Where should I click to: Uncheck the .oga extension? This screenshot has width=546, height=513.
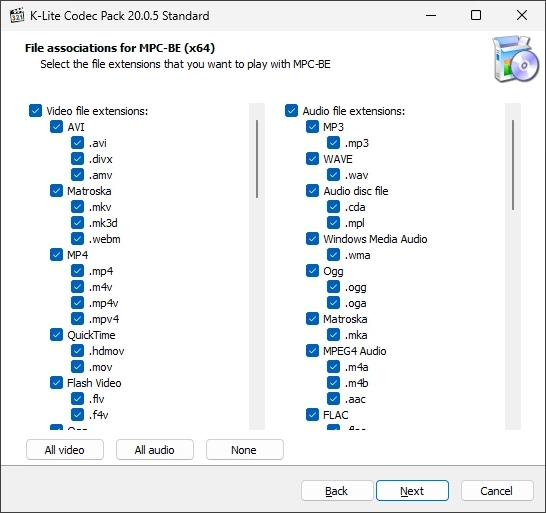(x=333, y=303)
